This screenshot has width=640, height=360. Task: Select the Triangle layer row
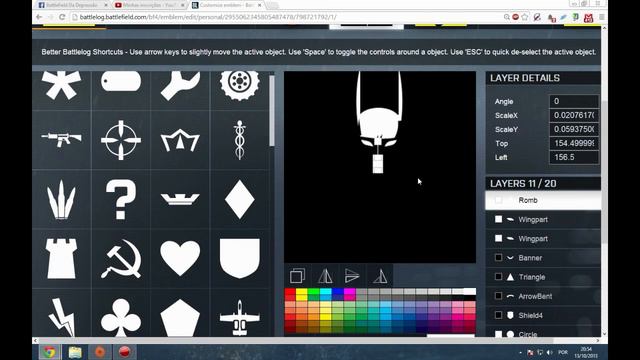(543, 277)
